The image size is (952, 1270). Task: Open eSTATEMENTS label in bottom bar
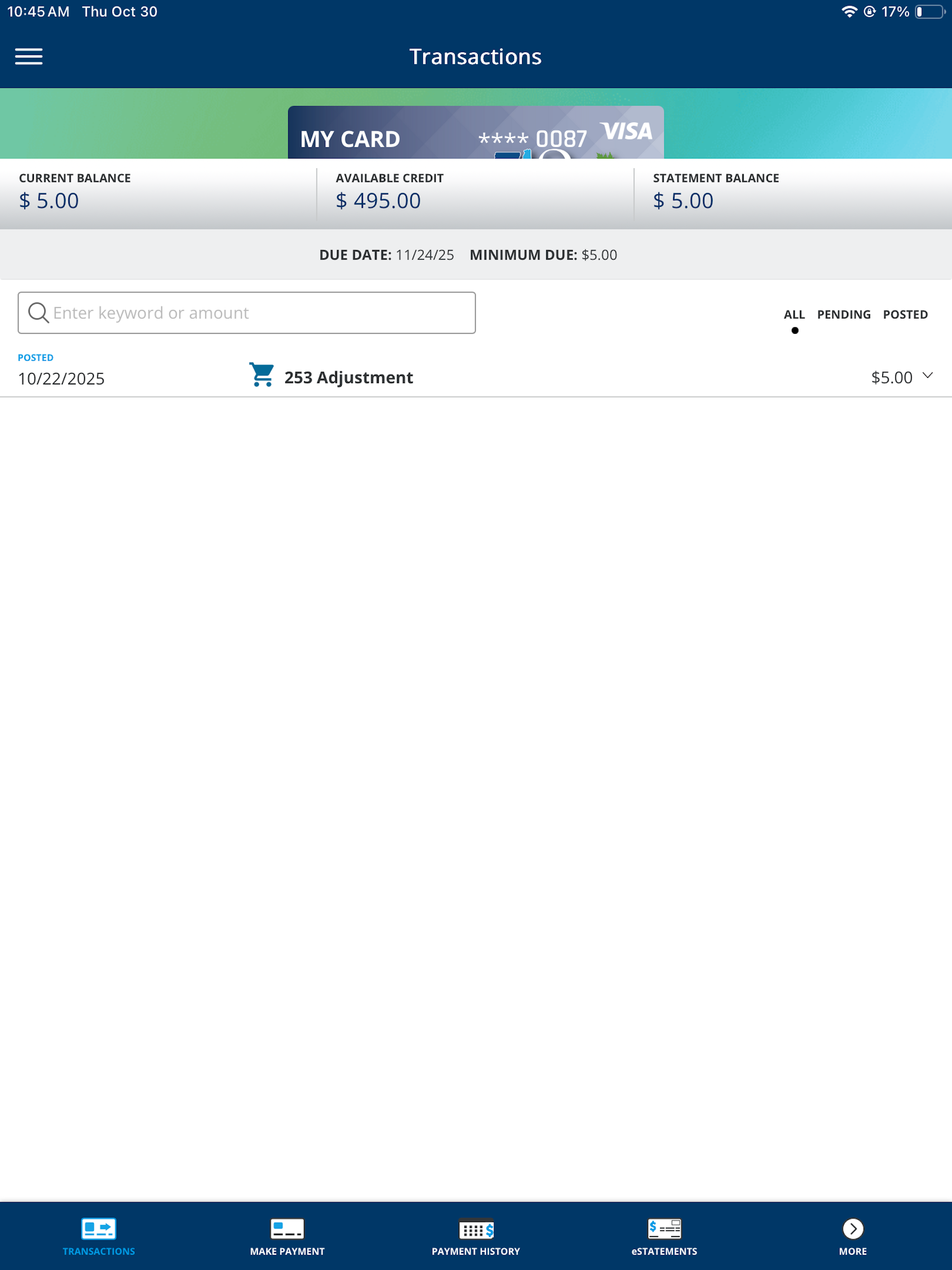click(x=664, y=1251)
